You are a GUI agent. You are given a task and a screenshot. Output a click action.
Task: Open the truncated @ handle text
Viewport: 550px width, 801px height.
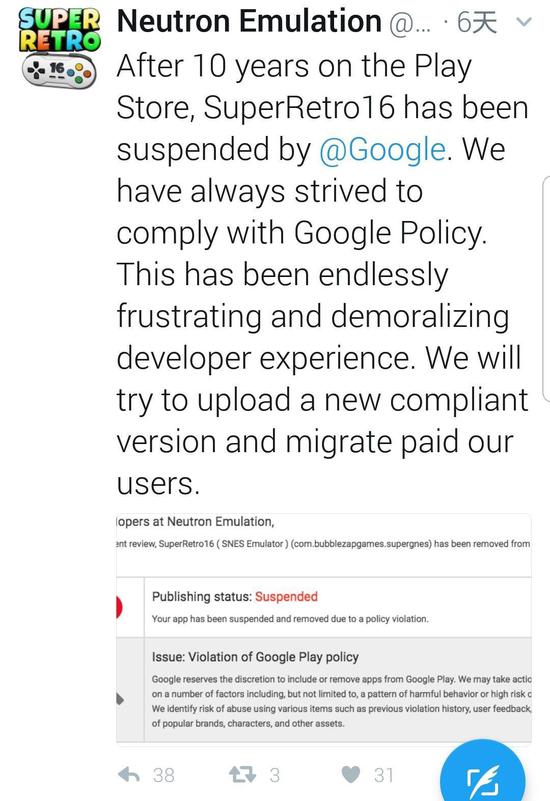click(x=410, y=24)
